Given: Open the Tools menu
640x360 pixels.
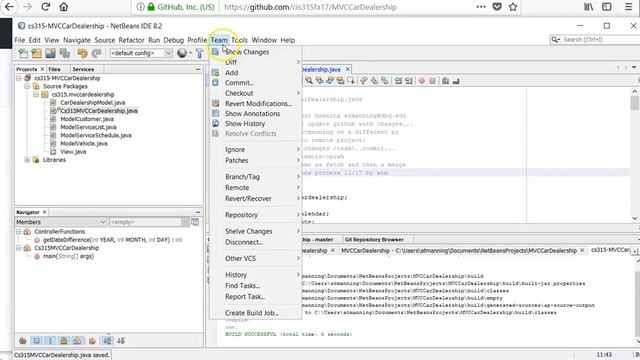Looking at the screenshot, I should 240,40.
